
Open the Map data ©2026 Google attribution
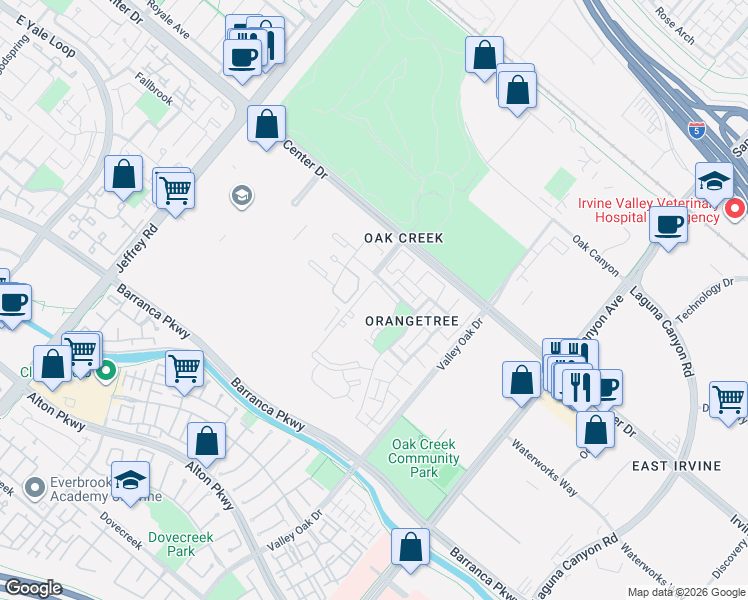[x=687, y=593]
